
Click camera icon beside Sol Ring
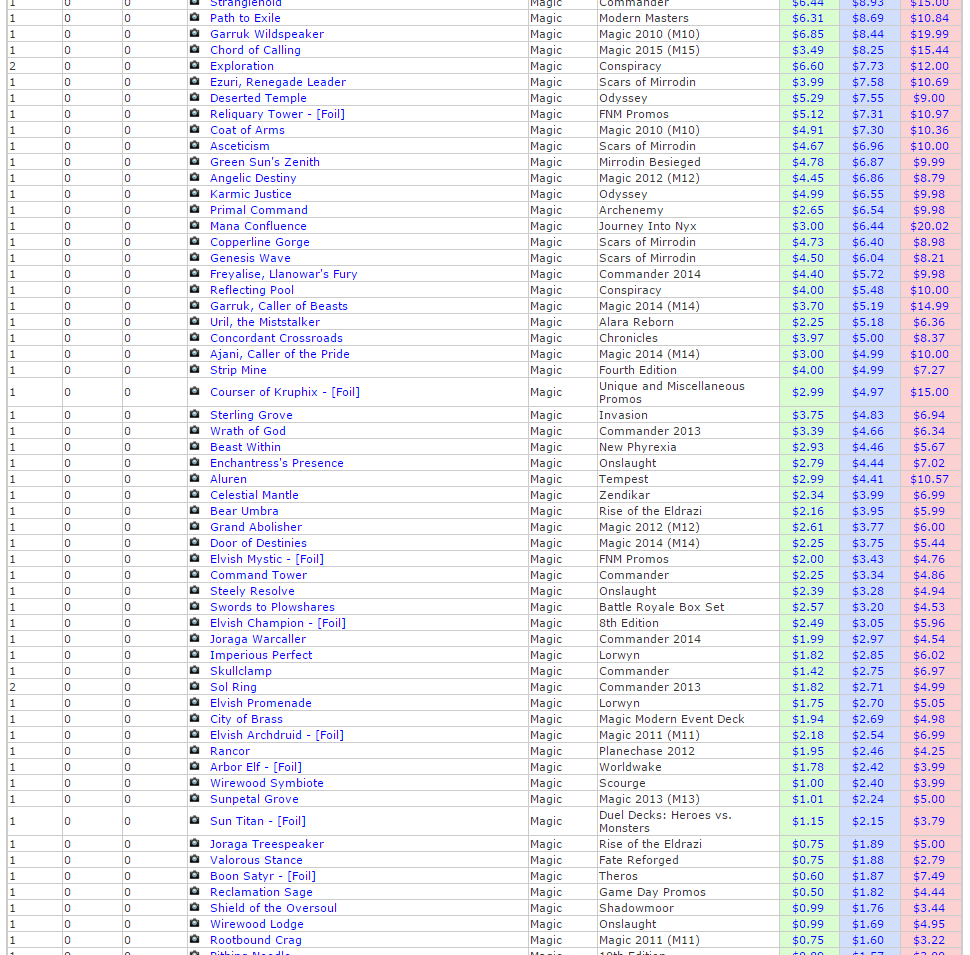click(x=194, y=687)
